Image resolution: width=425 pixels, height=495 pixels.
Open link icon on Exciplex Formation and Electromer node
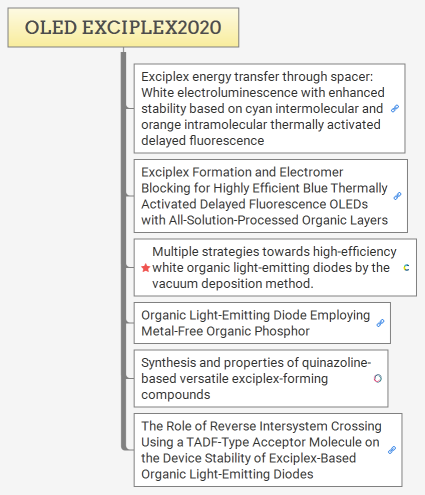397,196
